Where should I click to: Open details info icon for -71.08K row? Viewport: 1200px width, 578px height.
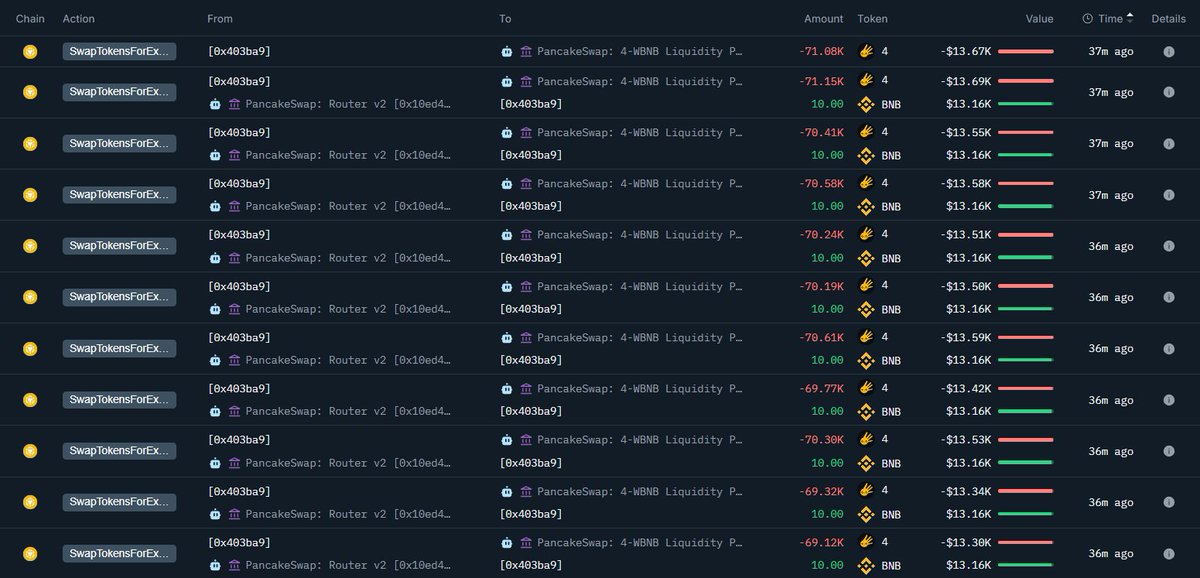pyautogui.click(x=1168, y=51)
